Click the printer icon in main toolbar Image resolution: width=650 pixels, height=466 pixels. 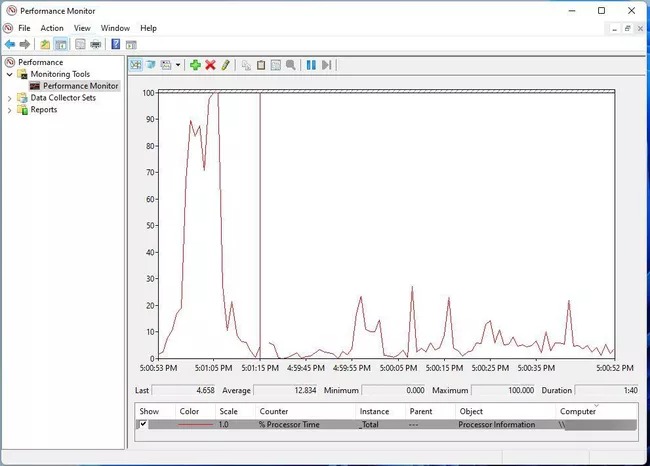click(x=96, y=44)
